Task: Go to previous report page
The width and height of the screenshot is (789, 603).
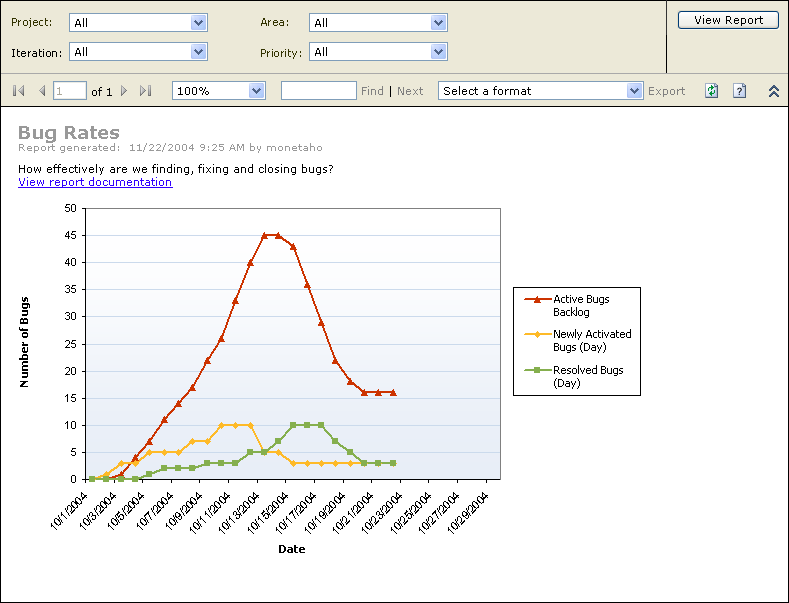Action: [42, 91]
